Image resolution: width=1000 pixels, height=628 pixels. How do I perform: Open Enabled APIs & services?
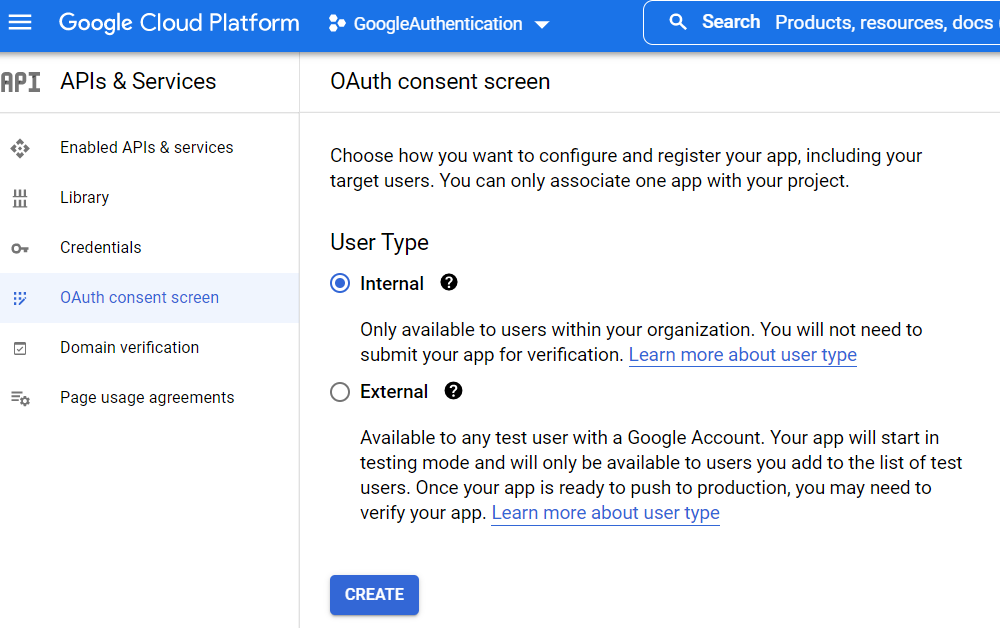coord(149,148)
